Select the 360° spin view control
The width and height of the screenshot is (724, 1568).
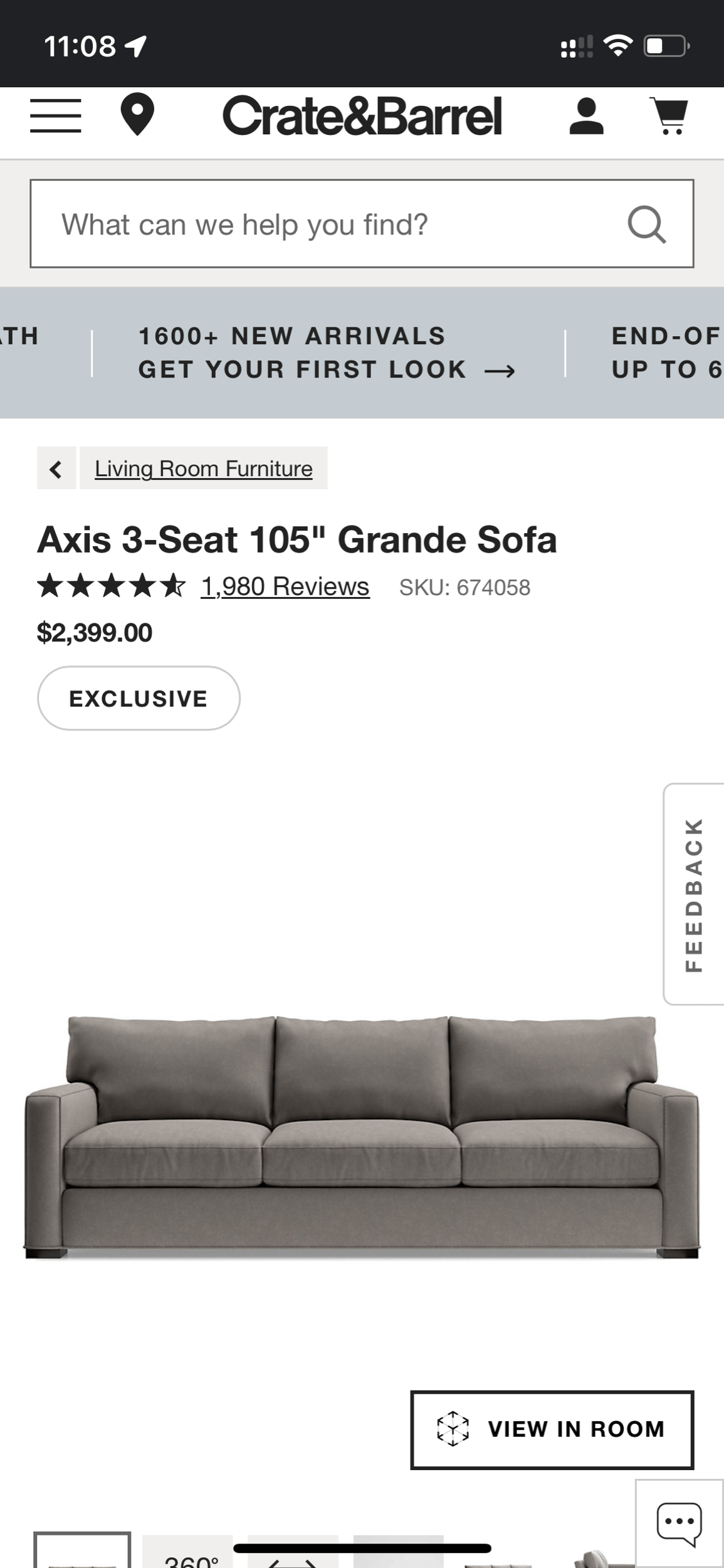(x=191, y=1555)
